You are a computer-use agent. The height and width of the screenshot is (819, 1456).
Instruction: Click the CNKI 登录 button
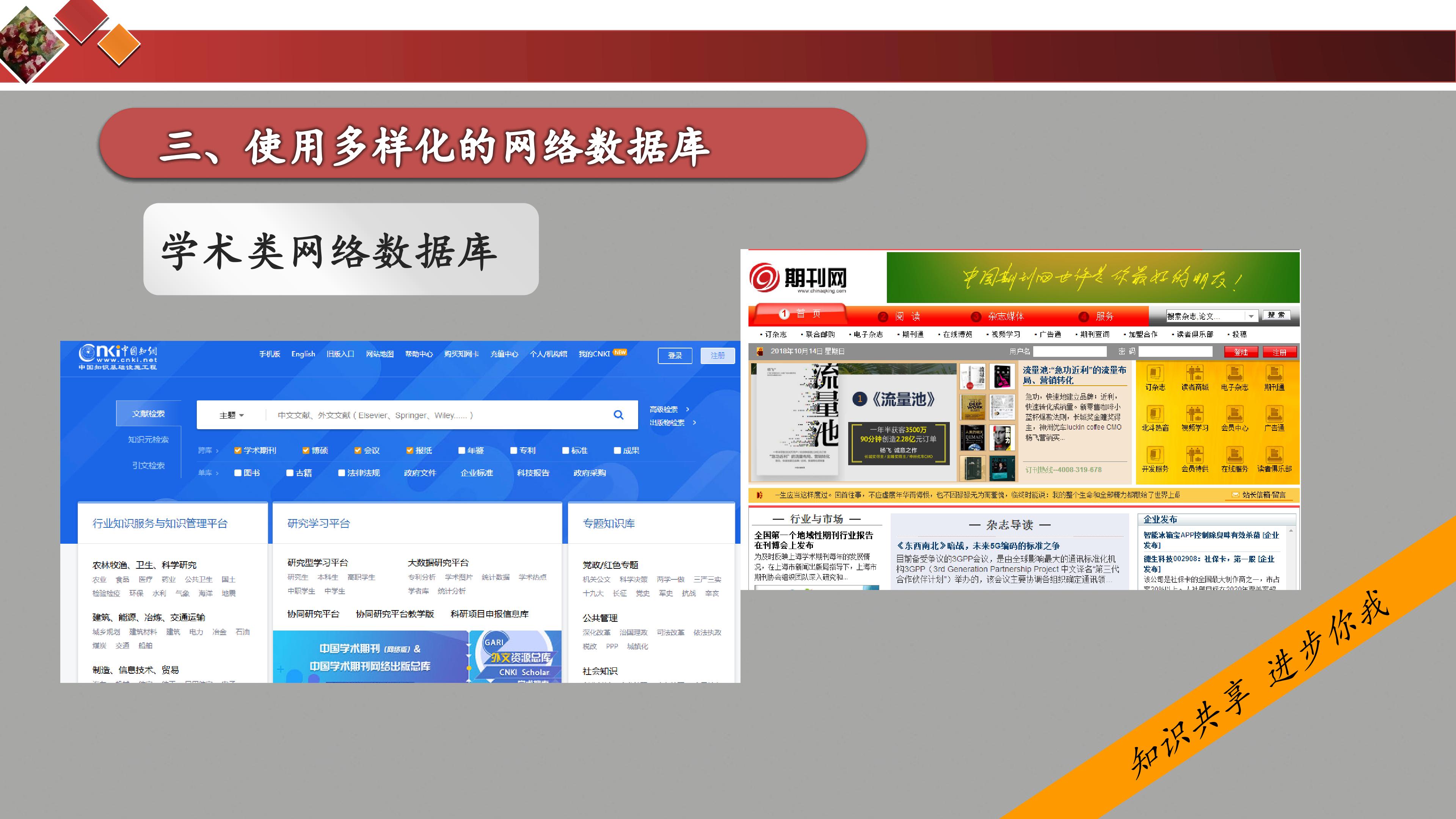point(675,356)
